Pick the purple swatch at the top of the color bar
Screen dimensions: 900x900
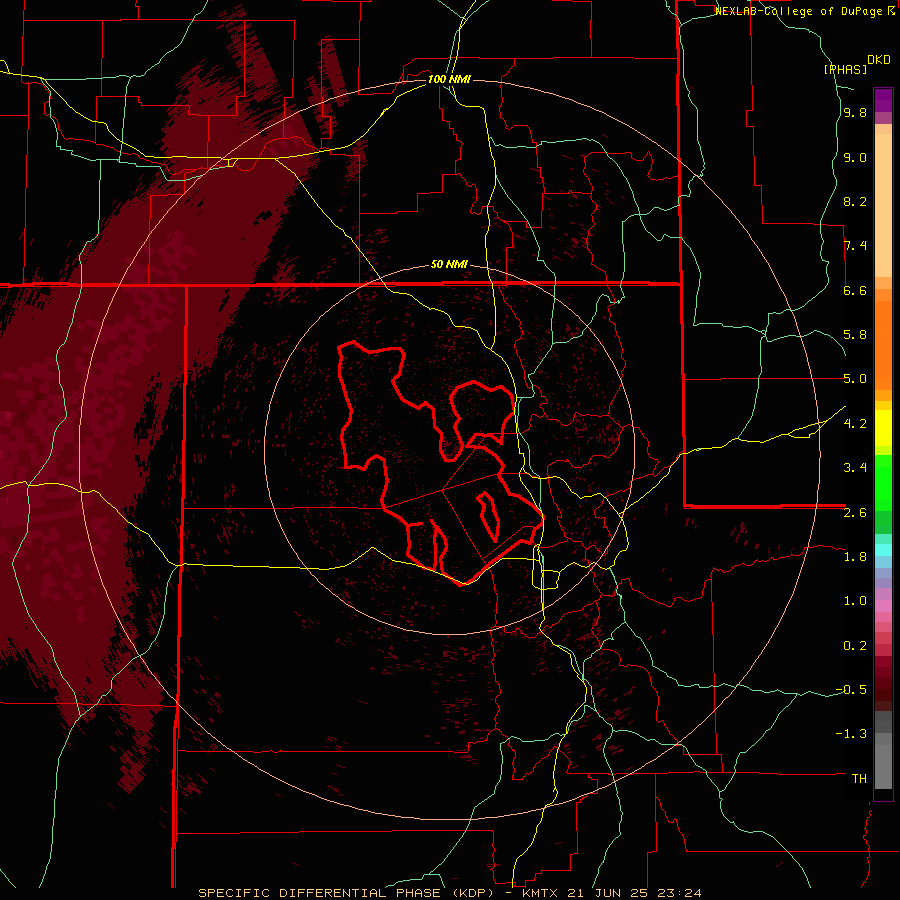[x=883, y=100]
